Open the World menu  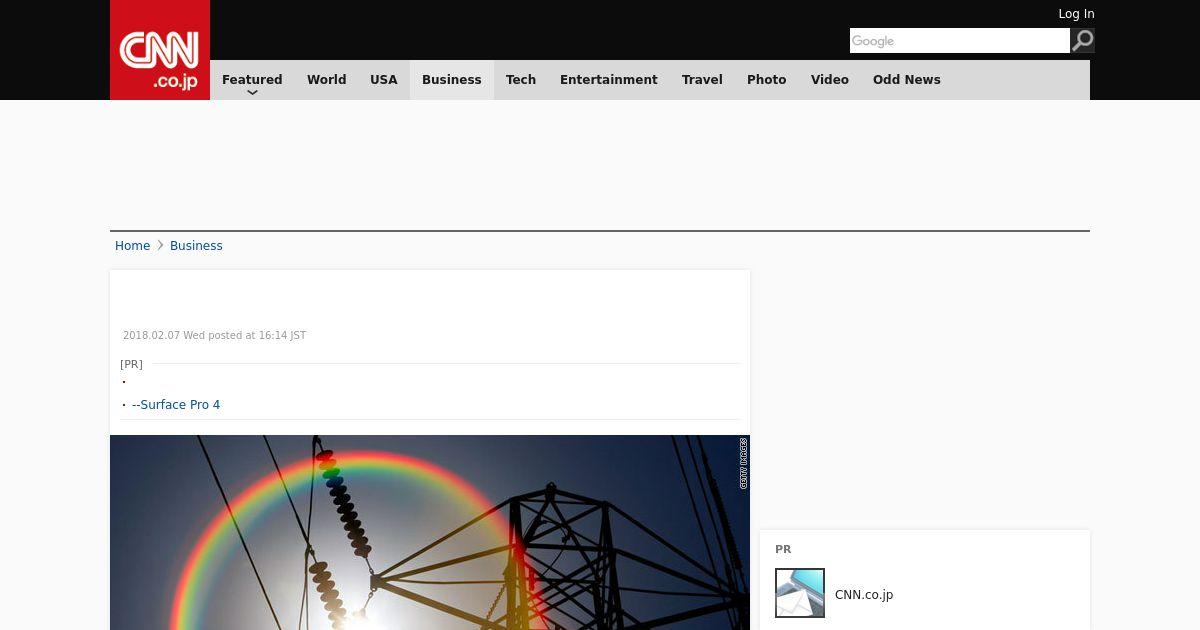pyautogui.click(x=326, y=80)
